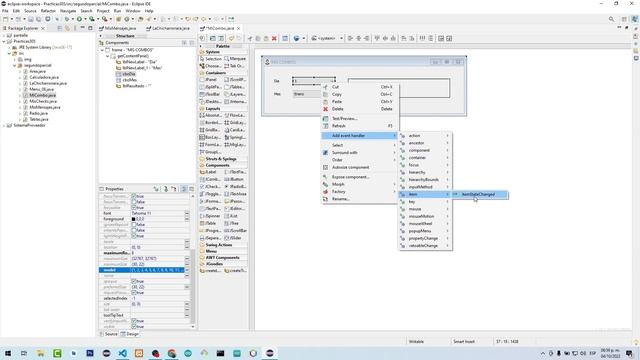Toggle the ignoreRepaint false checkbox

(133, 225)
